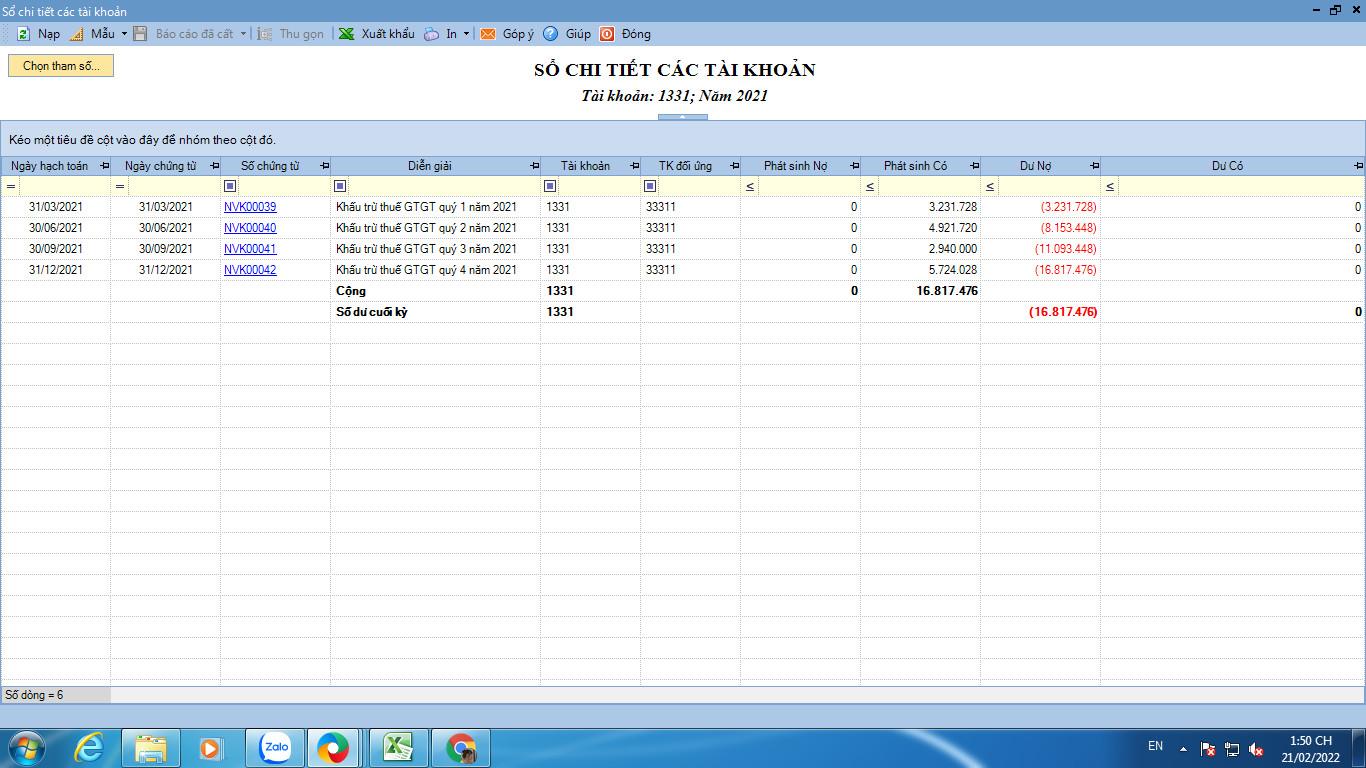Print report using the In icon
Viewport: 1366px width, 768px height.
click(x=431, y=34)
